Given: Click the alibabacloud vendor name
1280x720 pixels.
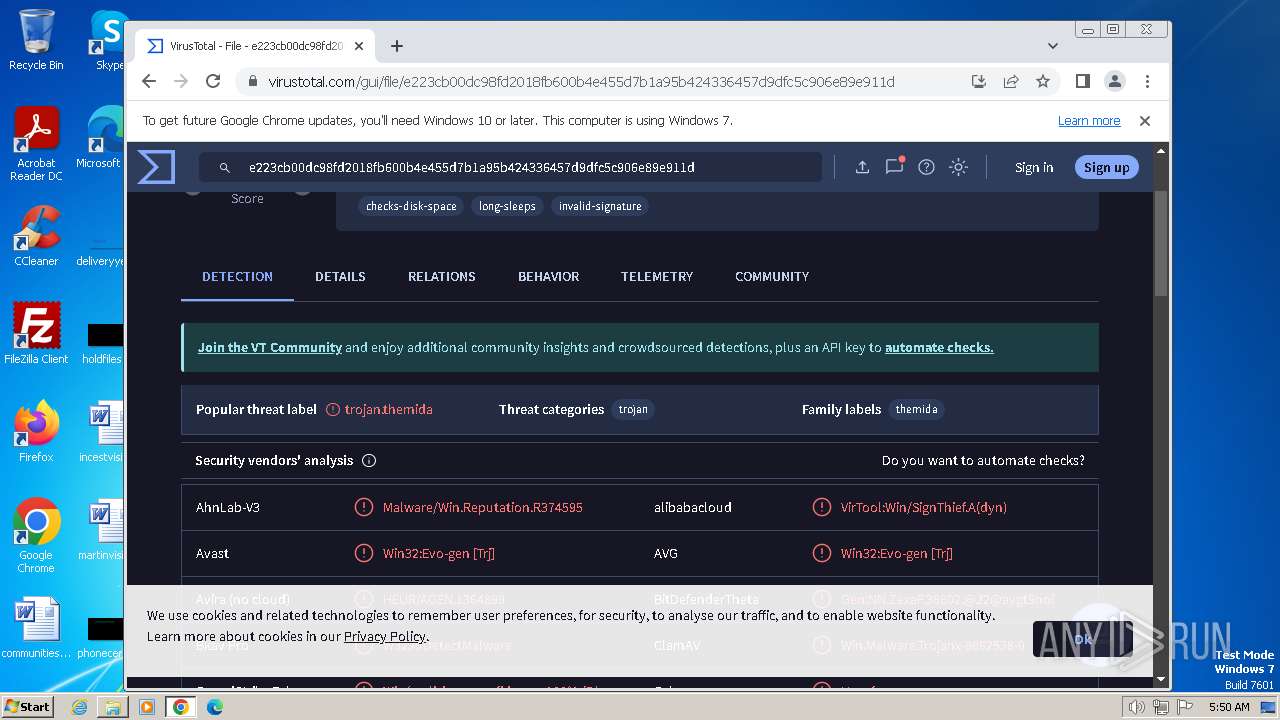Looking at the screenshot, I should (693, 508).
